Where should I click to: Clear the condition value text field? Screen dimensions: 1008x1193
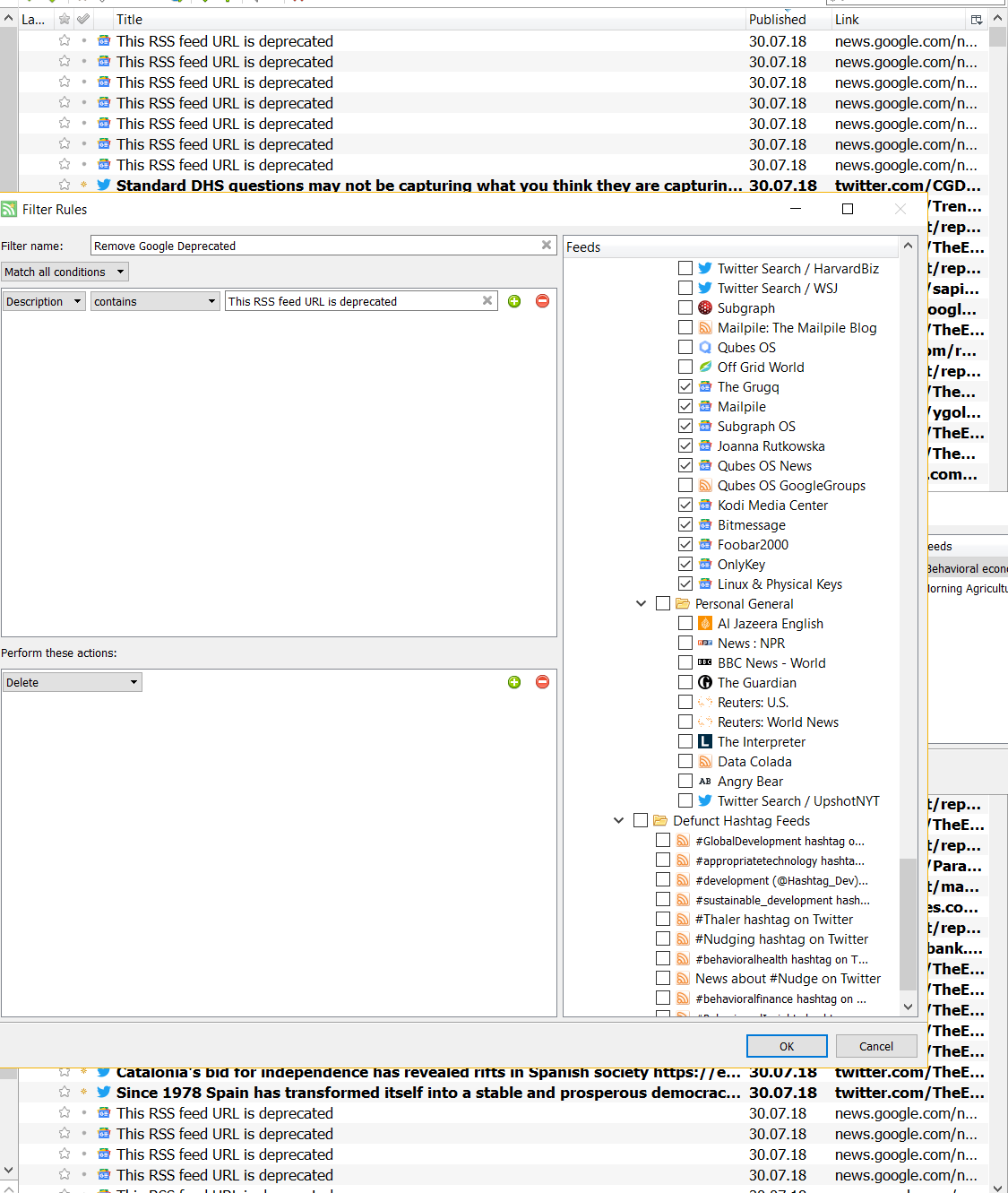point(487,301)
